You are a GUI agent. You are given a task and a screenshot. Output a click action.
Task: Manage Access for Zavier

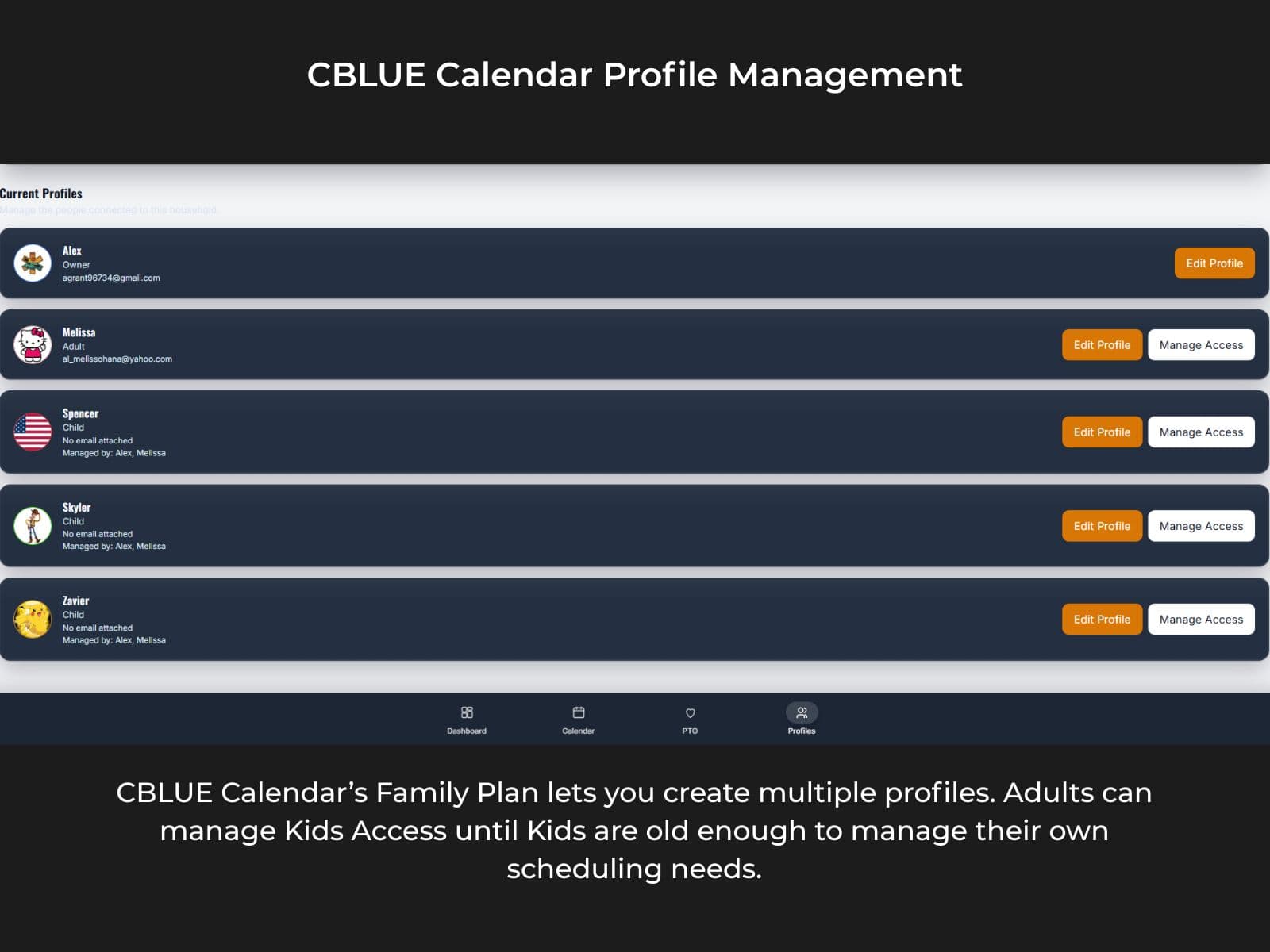pyautogui.click(x=1201, y=619)
